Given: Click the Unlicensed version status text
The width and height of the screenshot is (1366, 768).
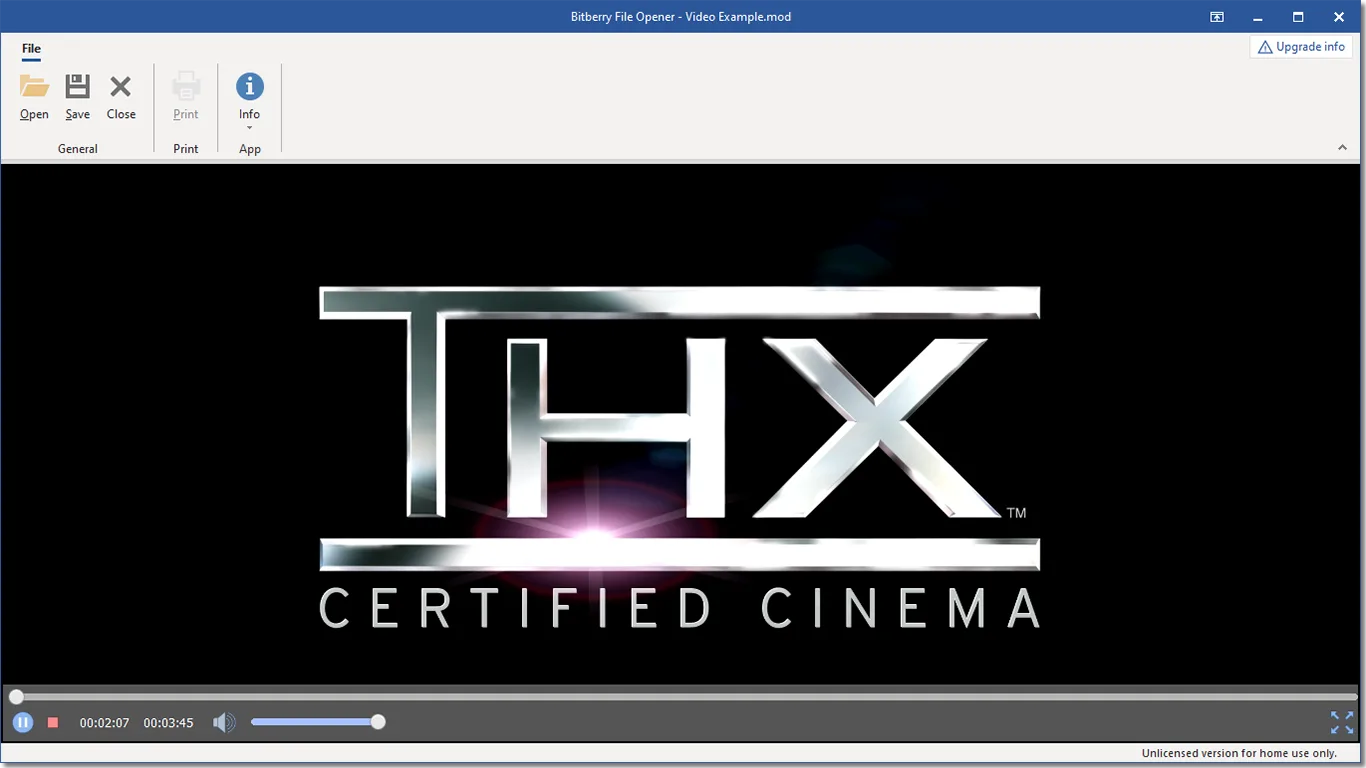Looking at the screenshot, I should (x=1239, y=753).
